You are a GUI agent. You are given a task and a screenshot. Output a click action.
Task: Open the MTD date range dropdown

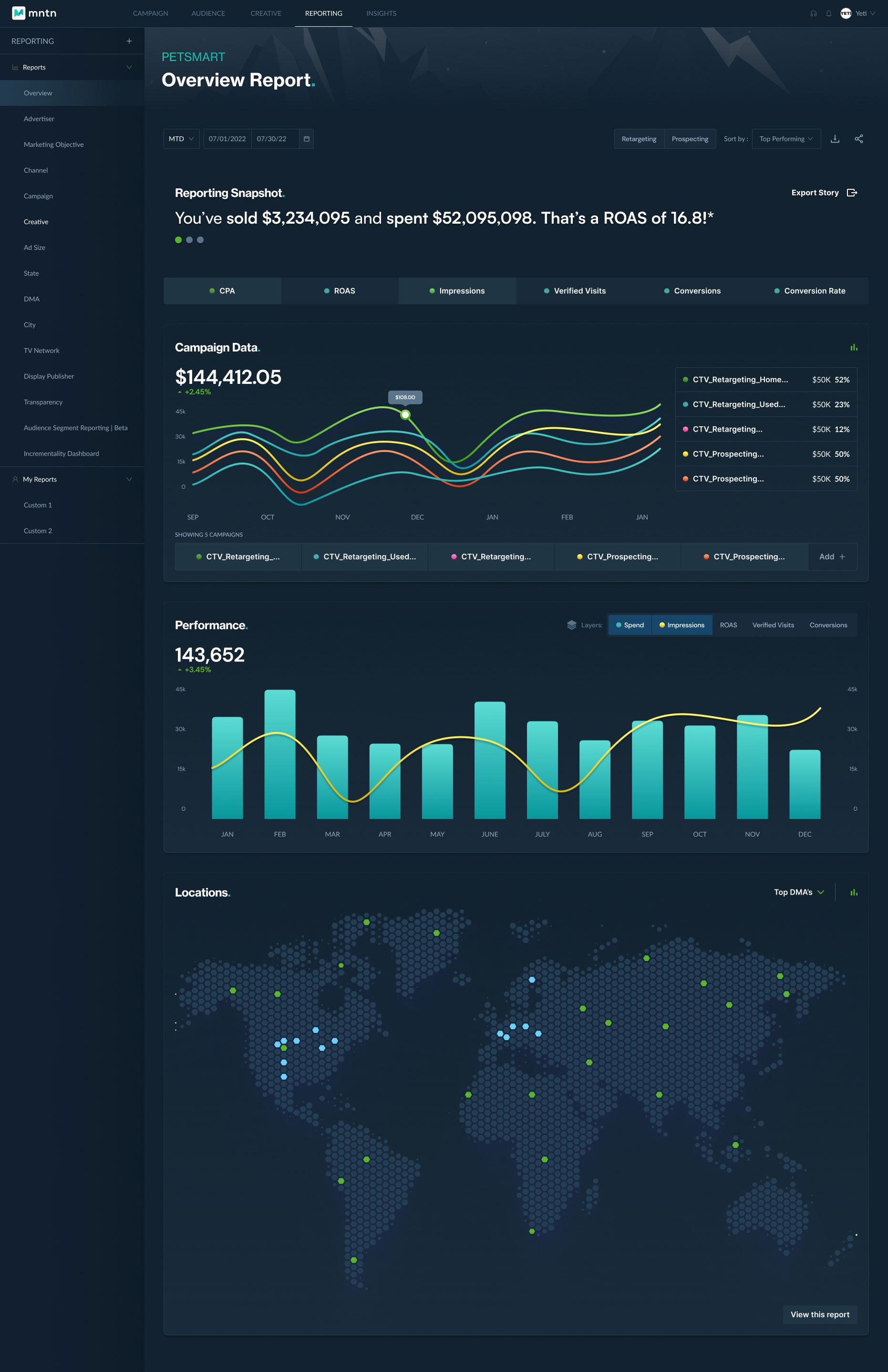pyautogui.click(x=181, y=139)
